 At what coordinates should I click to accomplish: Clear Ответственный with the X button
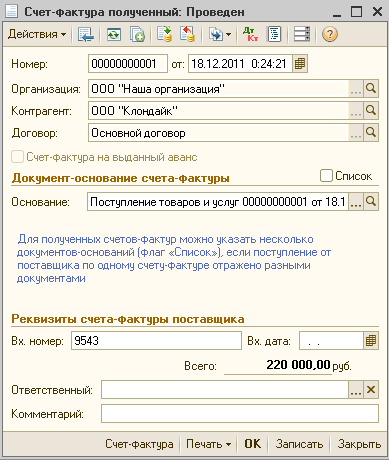tap(371, 390)
